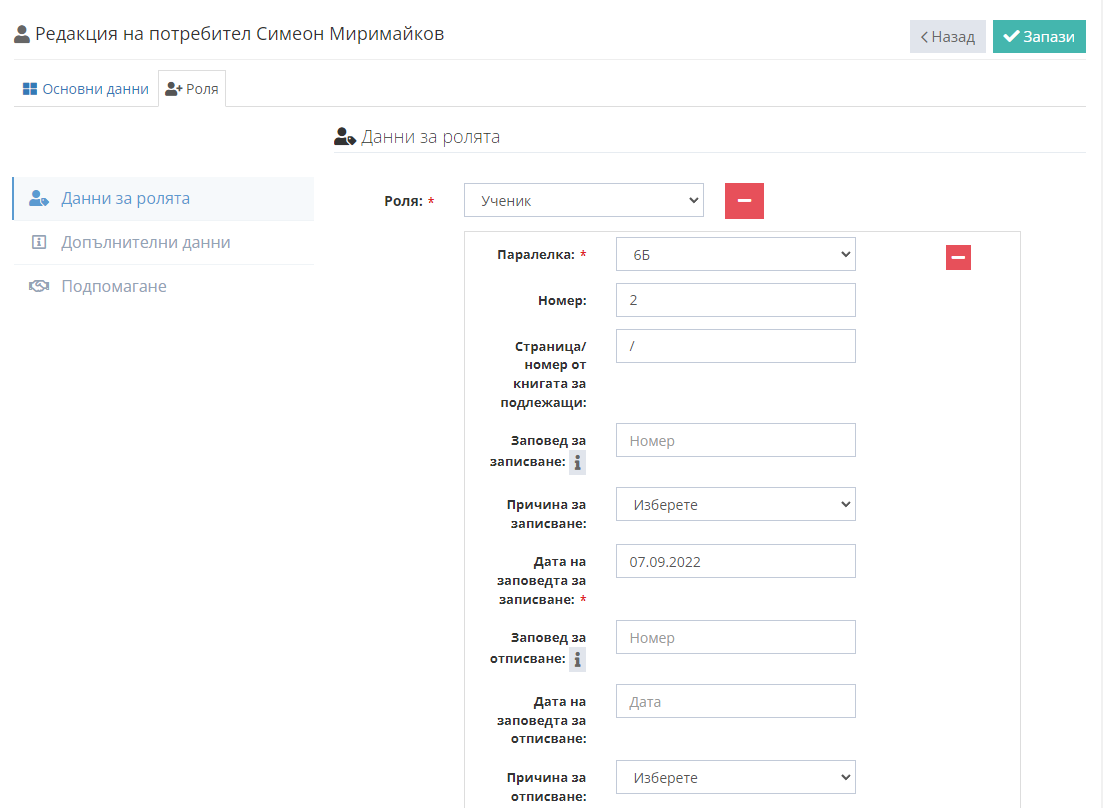This screenshot has height=808, width=1103.
Task: Click the sidebar icon next to Данни за ролята
Action: click(39, 199)
